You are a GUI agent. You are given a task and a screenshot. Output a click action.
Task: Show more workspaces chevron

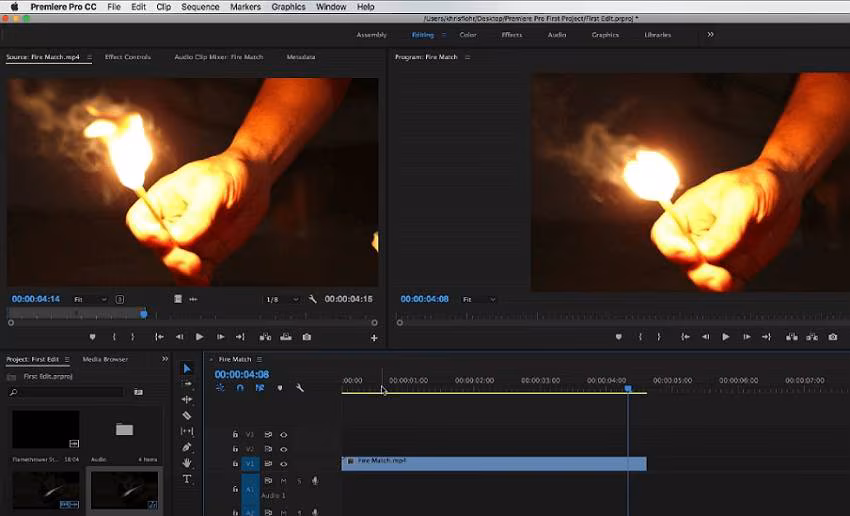point(710,35)
